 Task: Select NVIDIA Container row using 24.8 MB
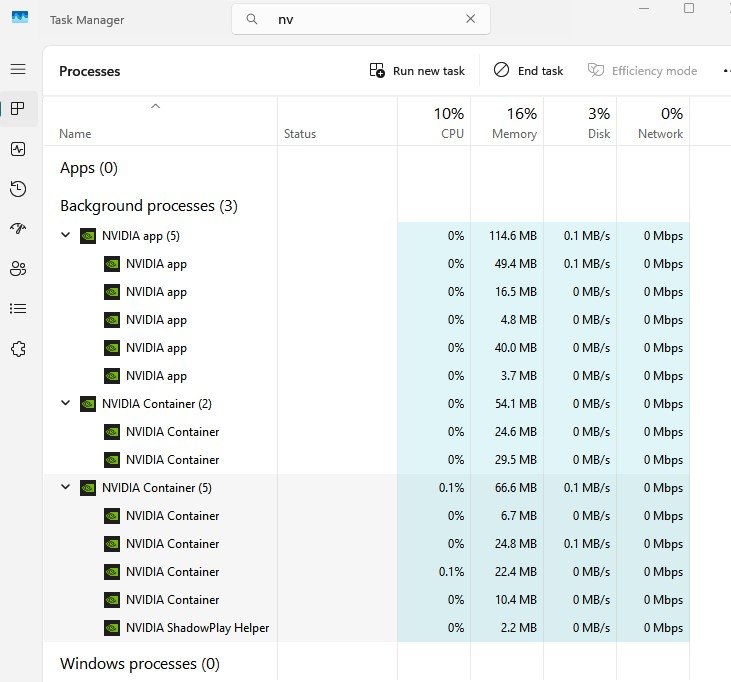click(x=366, y=544)
